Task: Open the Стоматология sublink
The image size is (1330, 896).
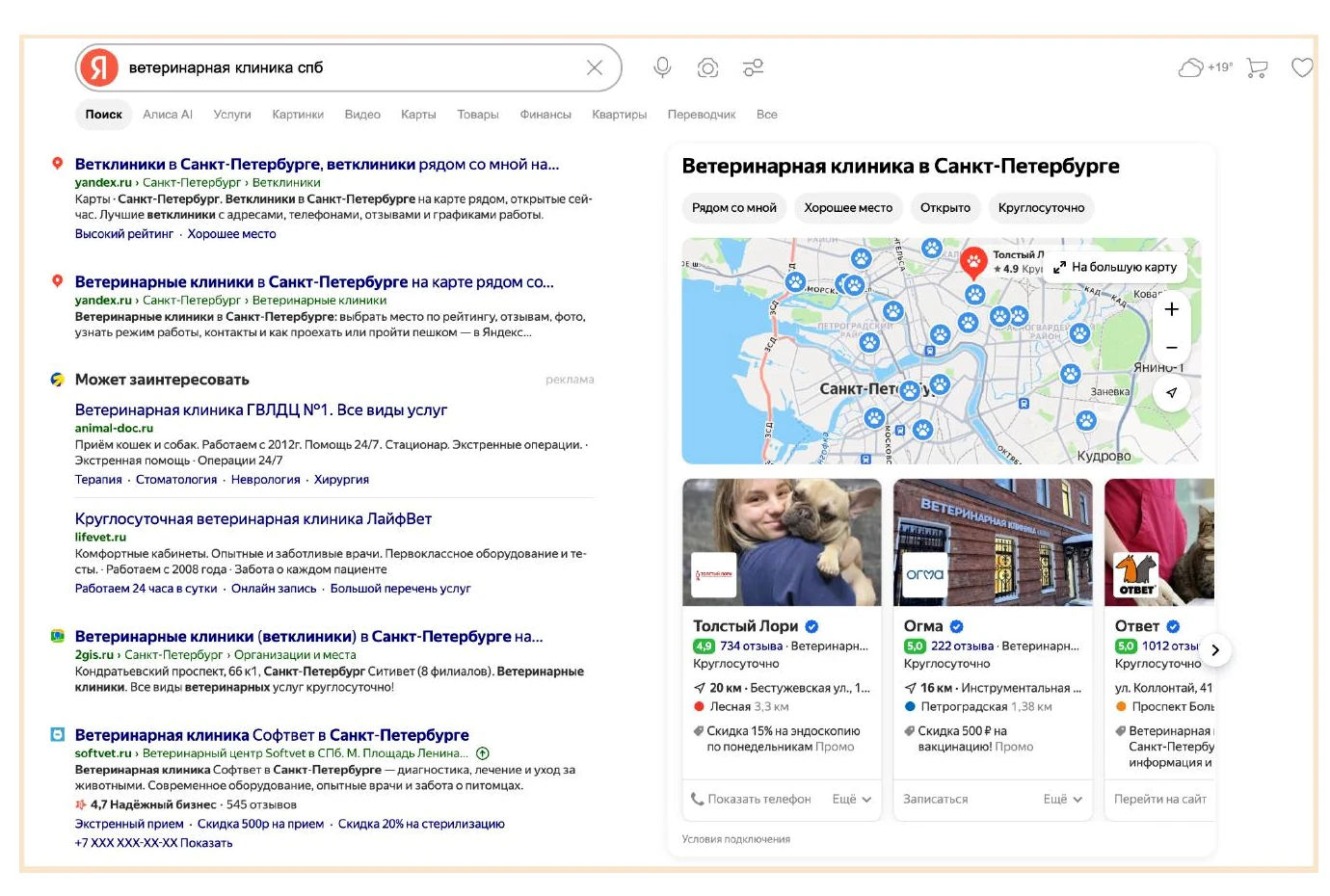Action: click(x=176, y=480)
